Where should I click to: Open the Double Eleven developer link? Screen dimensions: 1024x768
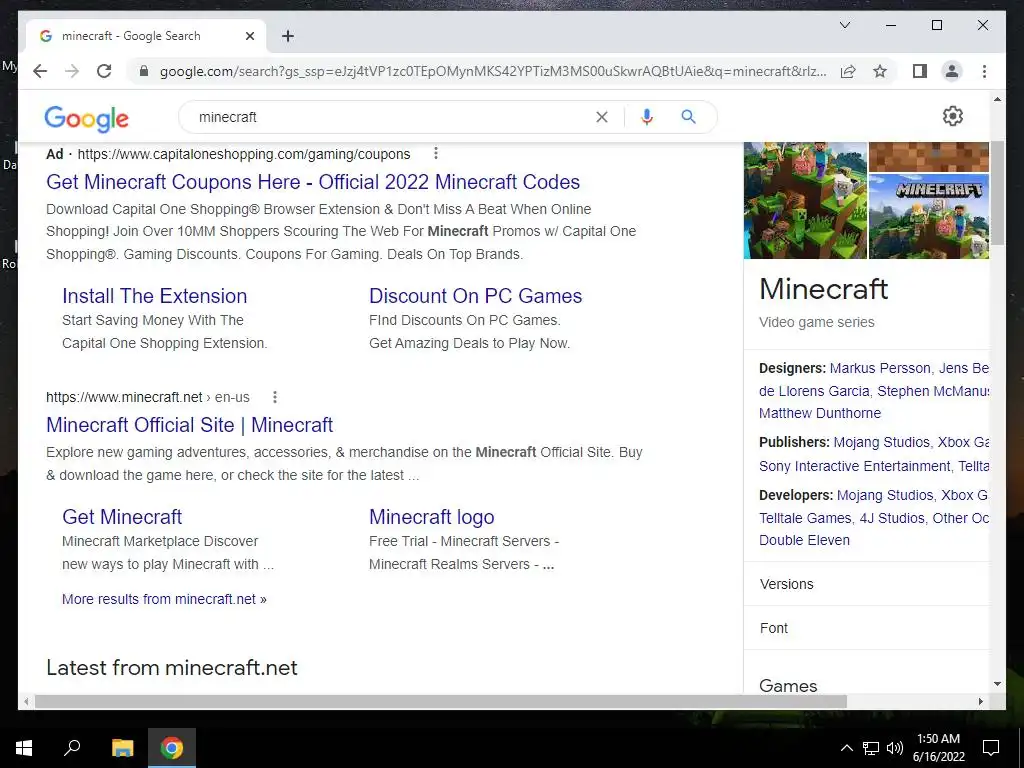point(805,540)
